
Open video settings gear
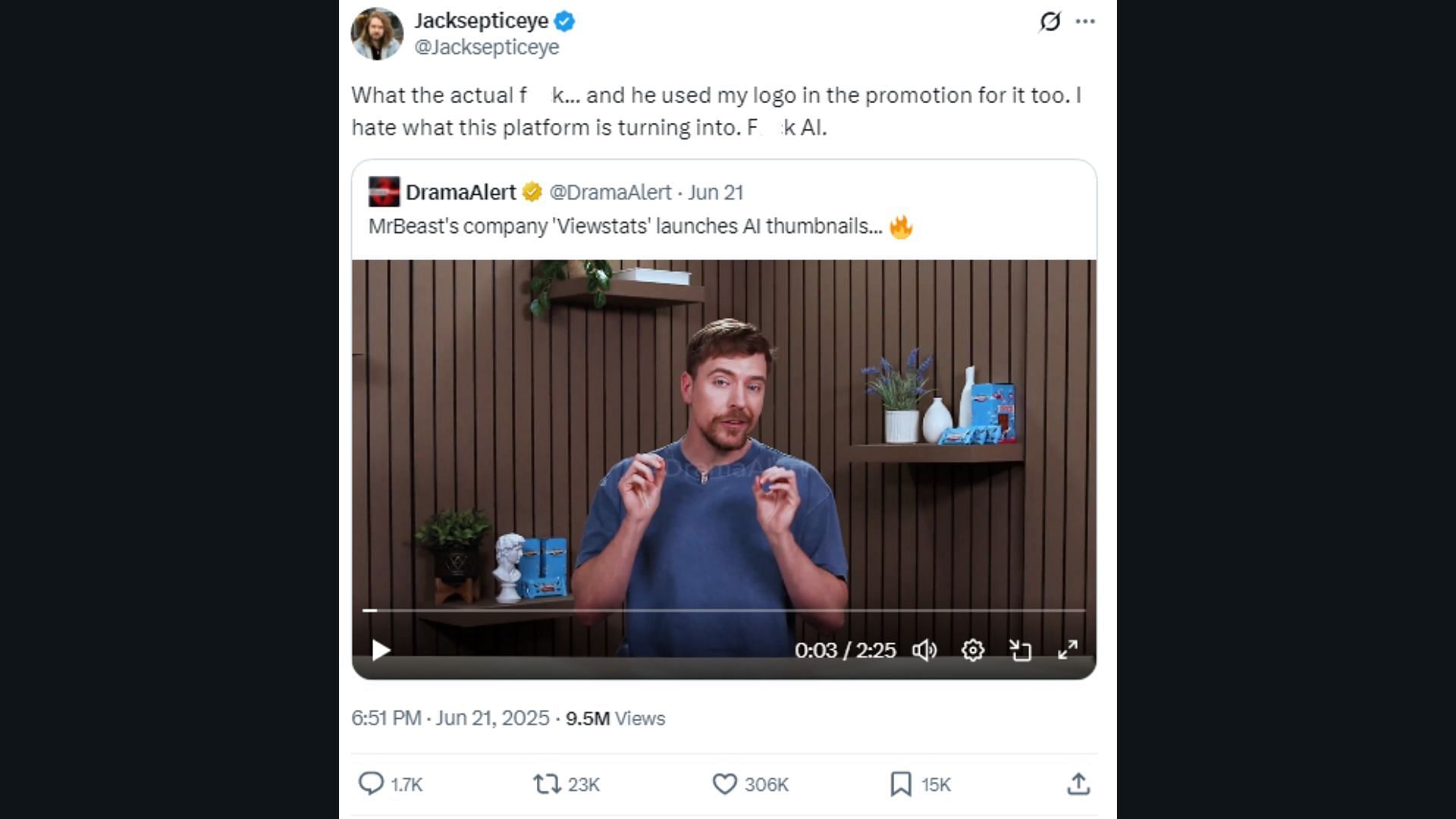pos(973,650)
